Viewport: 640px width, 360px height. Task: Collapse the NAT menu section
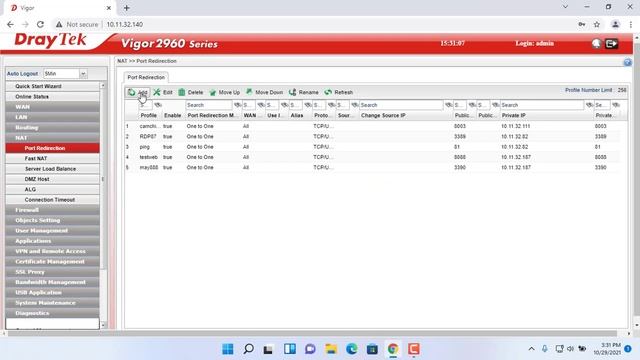click(x=52, y=138)
